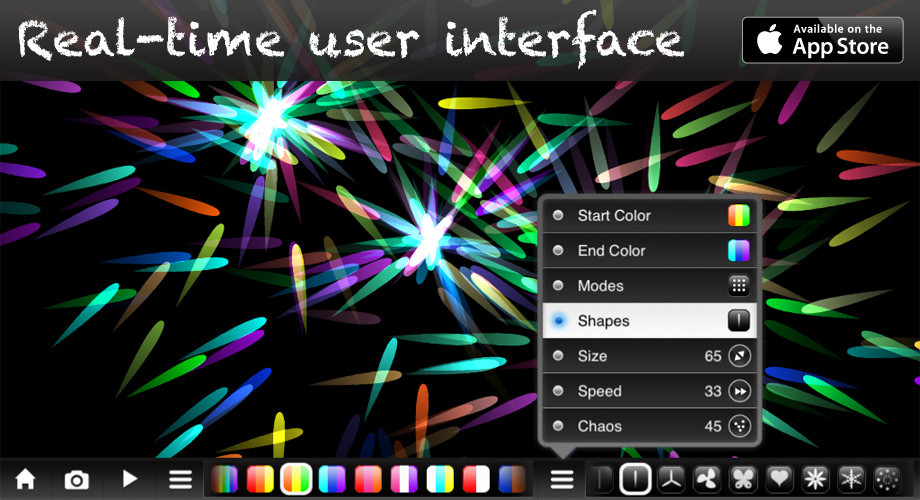Select the fan blades shape
The image size is (920, 500).
click(x=707, y=479)
